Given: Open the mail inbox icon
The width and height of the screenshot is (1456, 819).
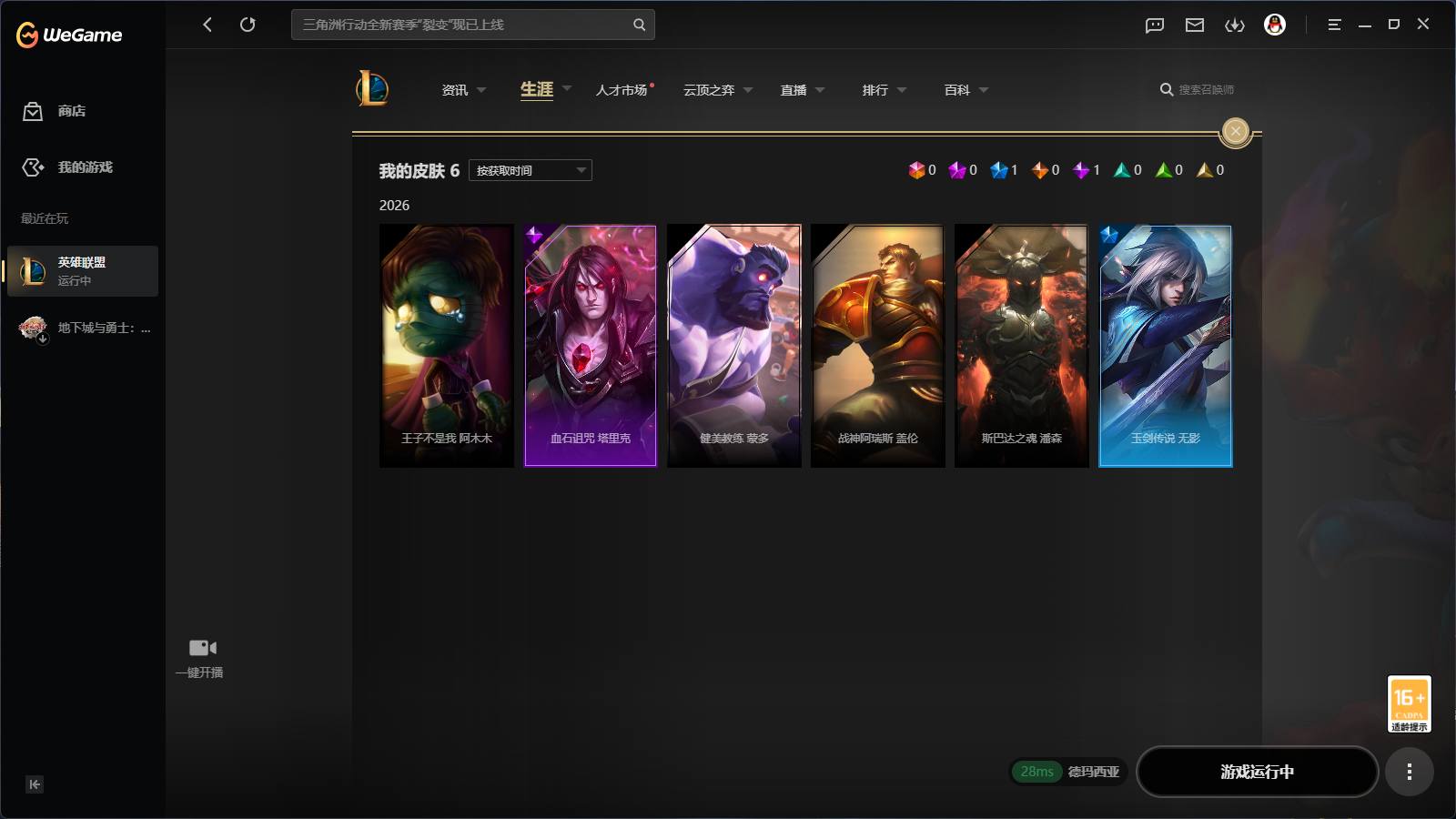Looking at the screenshot, I should (1195, 25).
